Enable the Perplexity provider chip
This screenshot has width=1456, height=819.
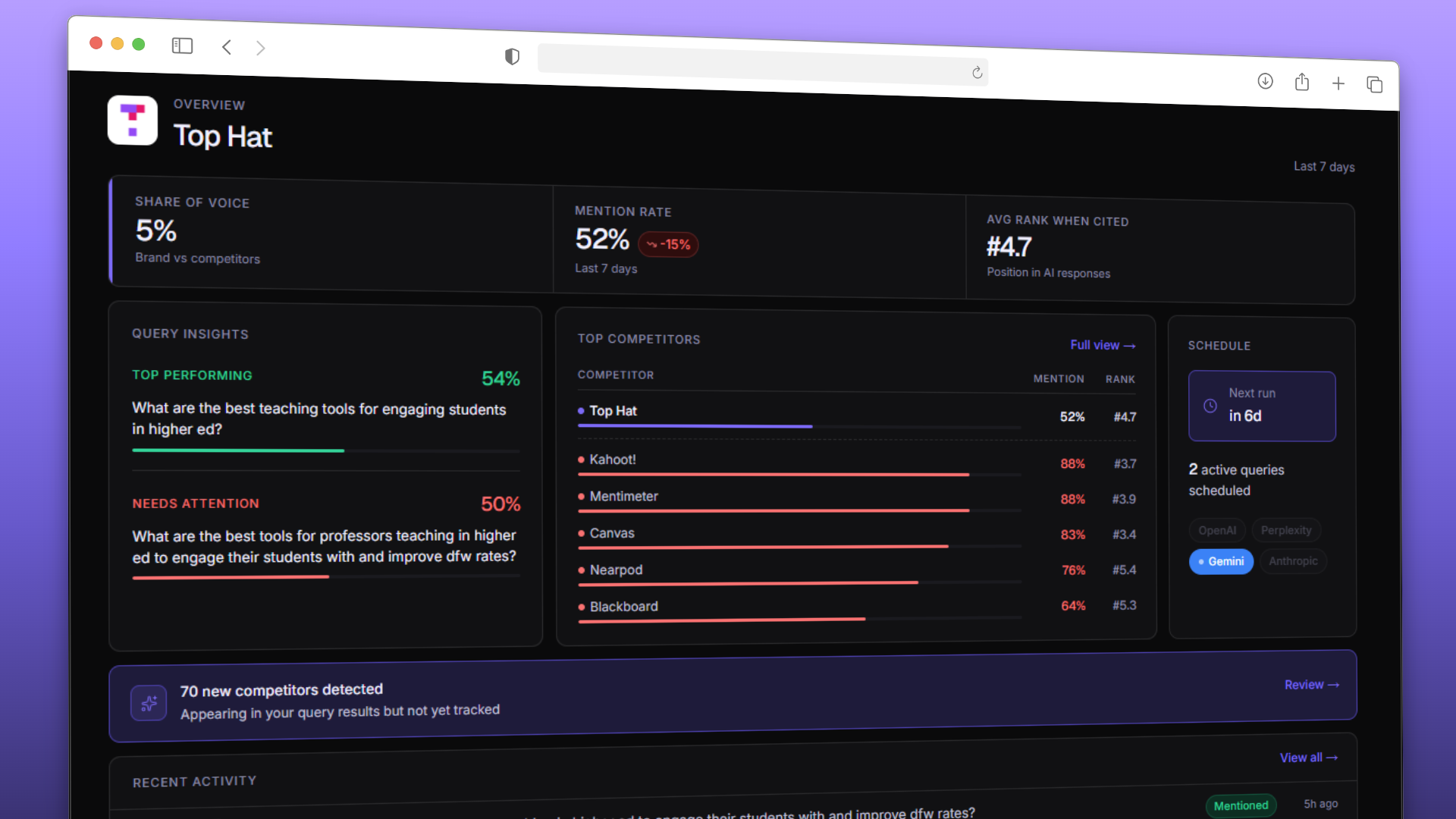point(1286,530)
